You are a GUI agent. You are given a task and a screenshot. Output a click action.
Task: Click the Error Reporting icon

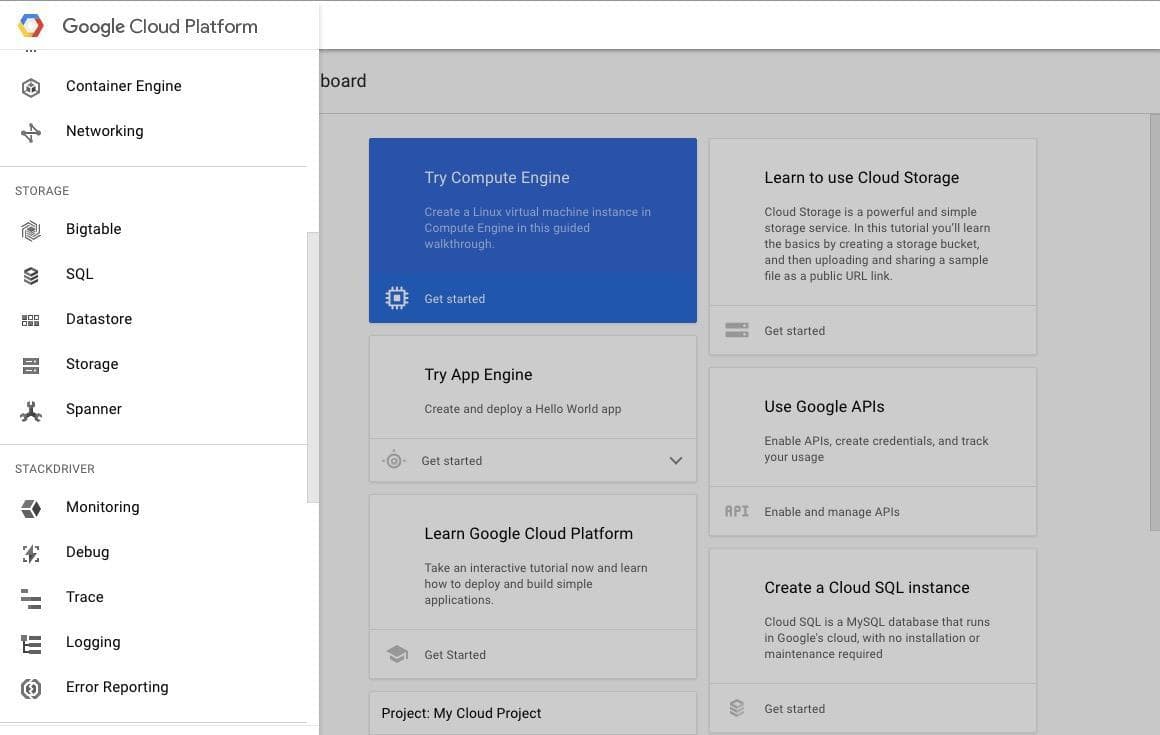pyautogui.click(x=30, y=689)
